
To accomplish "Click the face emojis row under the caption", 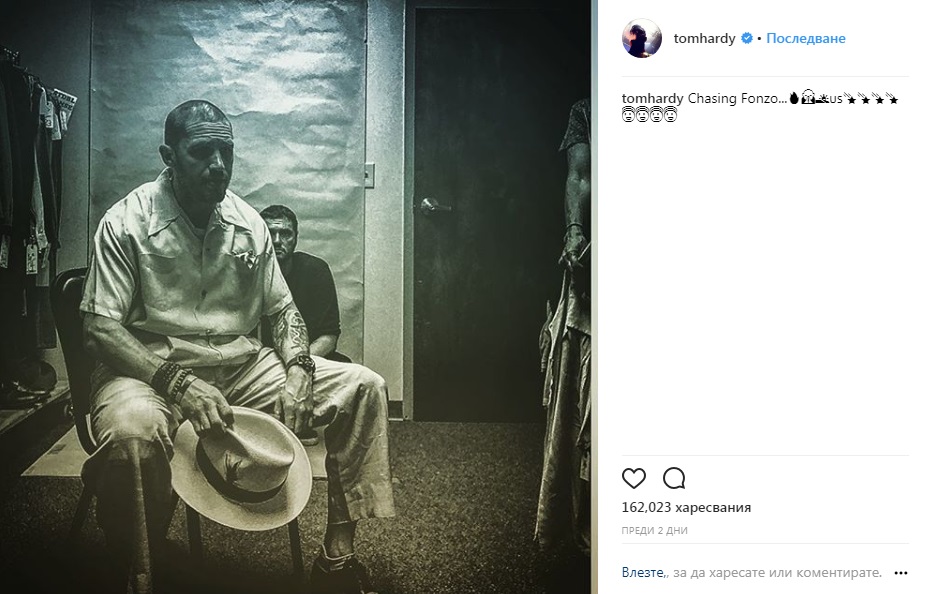I will point(649,115).
